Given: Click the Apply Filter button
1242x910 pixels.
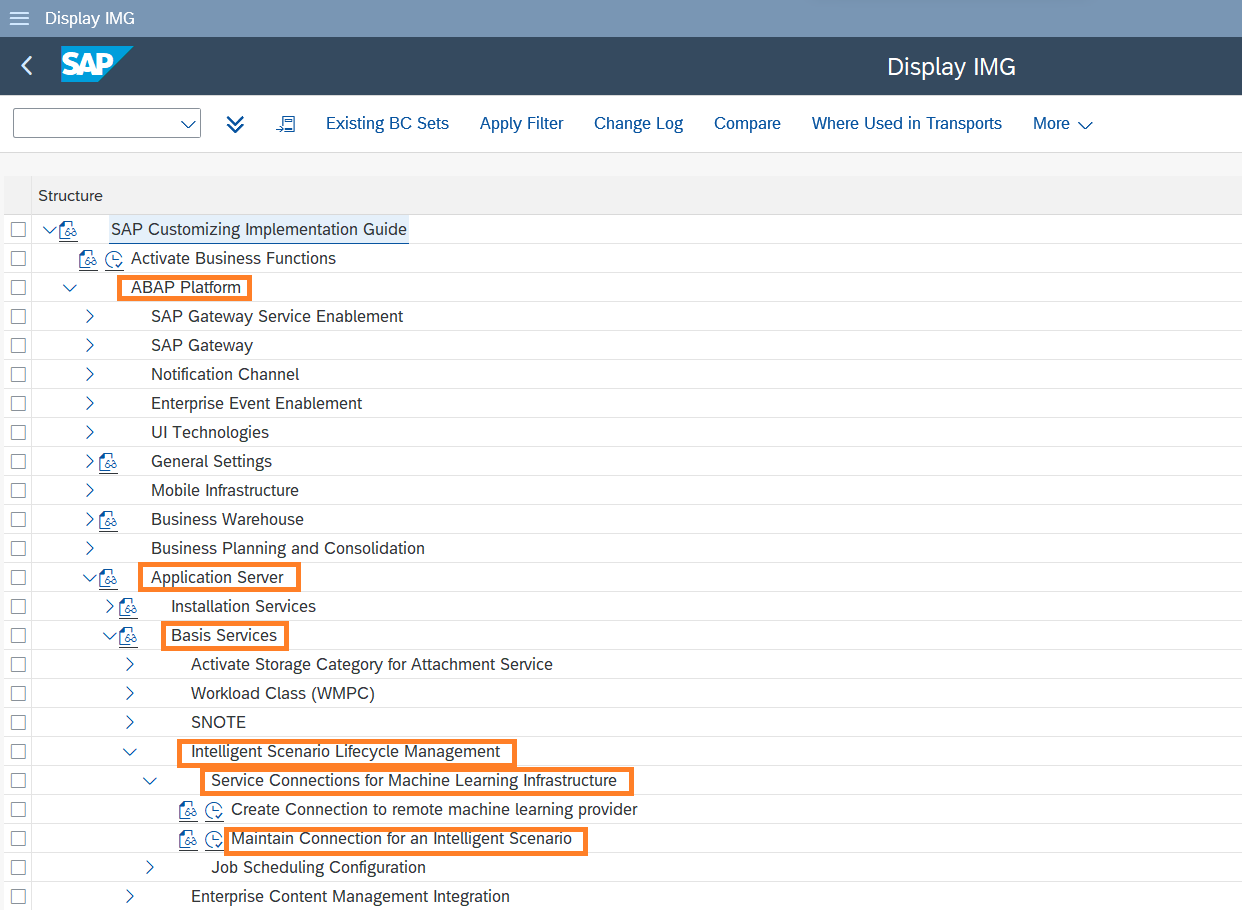Looking at the screenshot, I should tap(521, 124).
